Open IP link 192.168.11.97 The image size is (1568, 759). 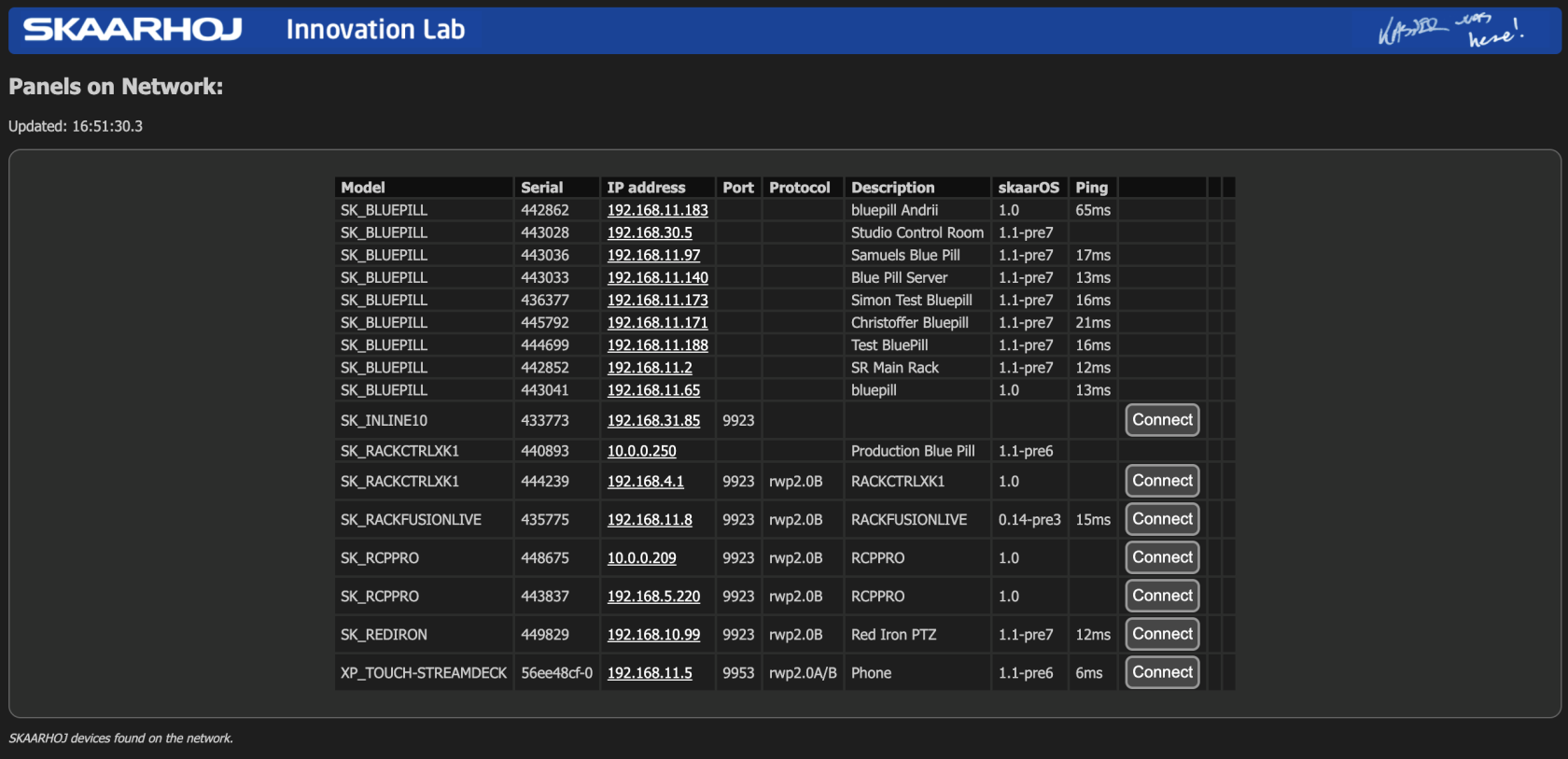pos(653,255)
